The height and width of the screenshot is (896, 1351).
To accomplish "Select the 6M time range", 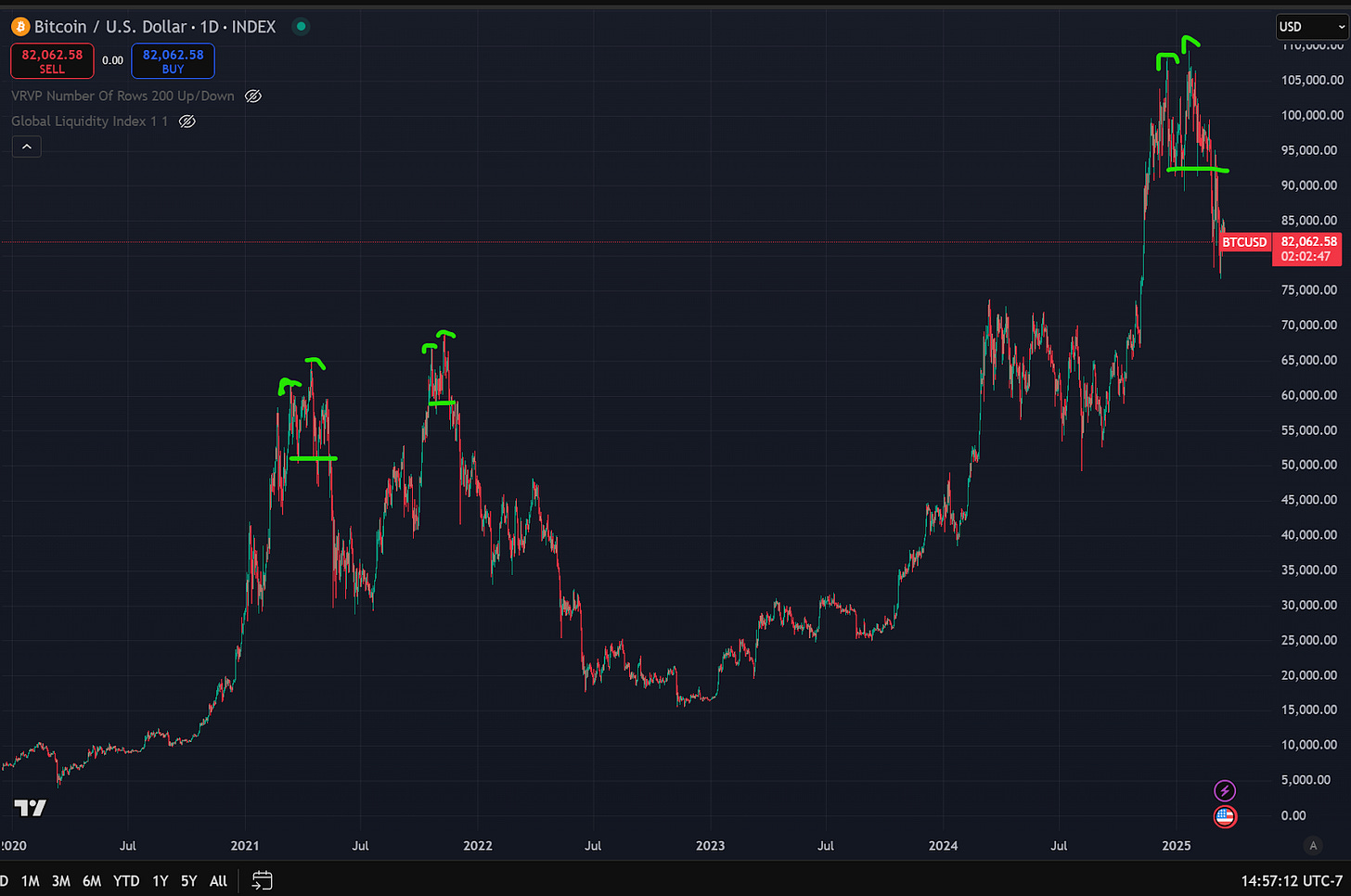I will 91,881.
